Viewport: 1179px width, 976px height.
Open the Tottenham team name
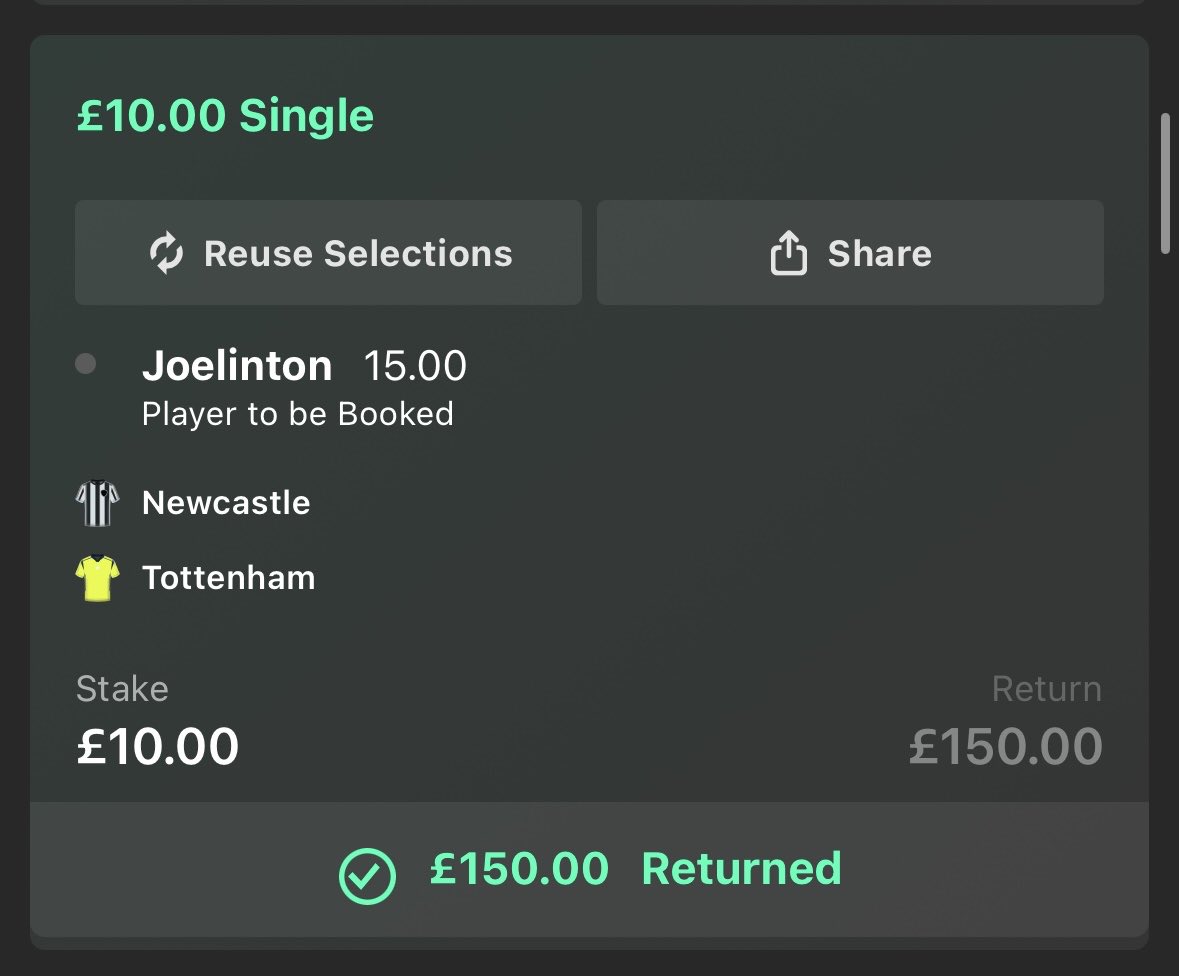point(229,578)
